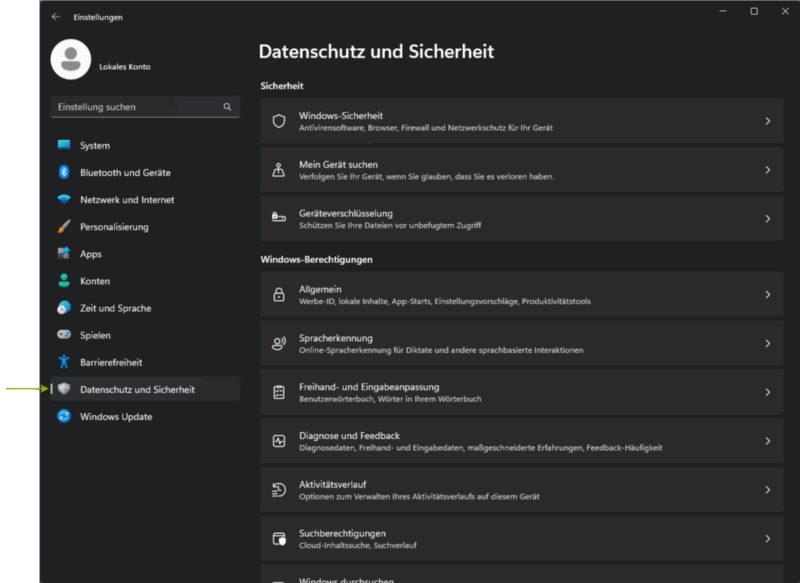Open Suchberechtigungen via its right chevron
Image resolution: width=800 pixels, height=583 pixels.
tap(767, 539)
